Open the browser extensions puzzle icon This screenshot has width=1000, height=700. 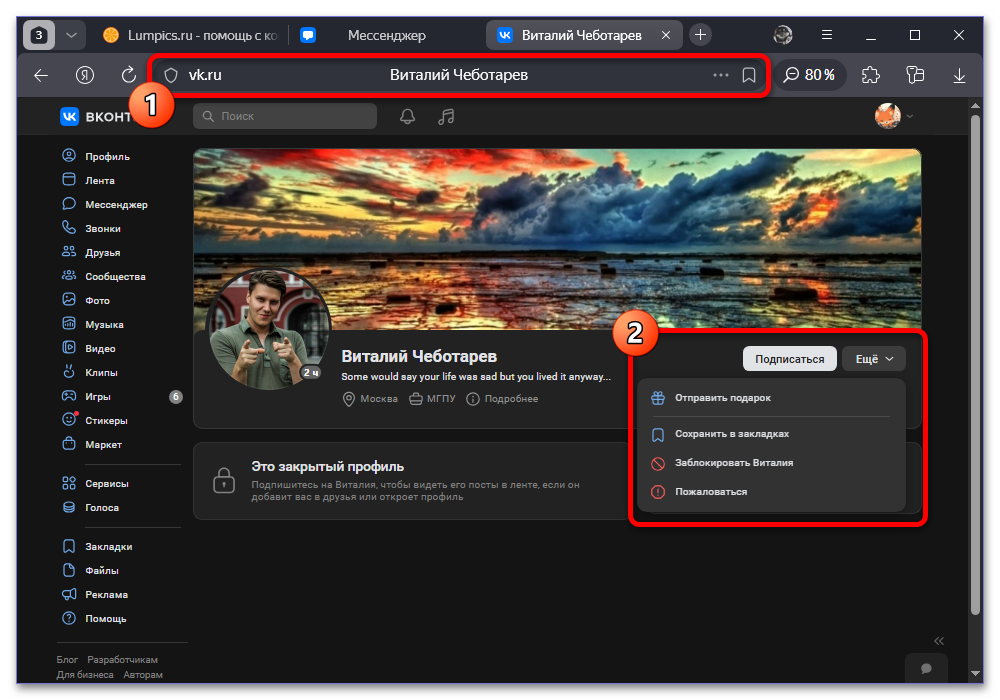pos(871,75)
